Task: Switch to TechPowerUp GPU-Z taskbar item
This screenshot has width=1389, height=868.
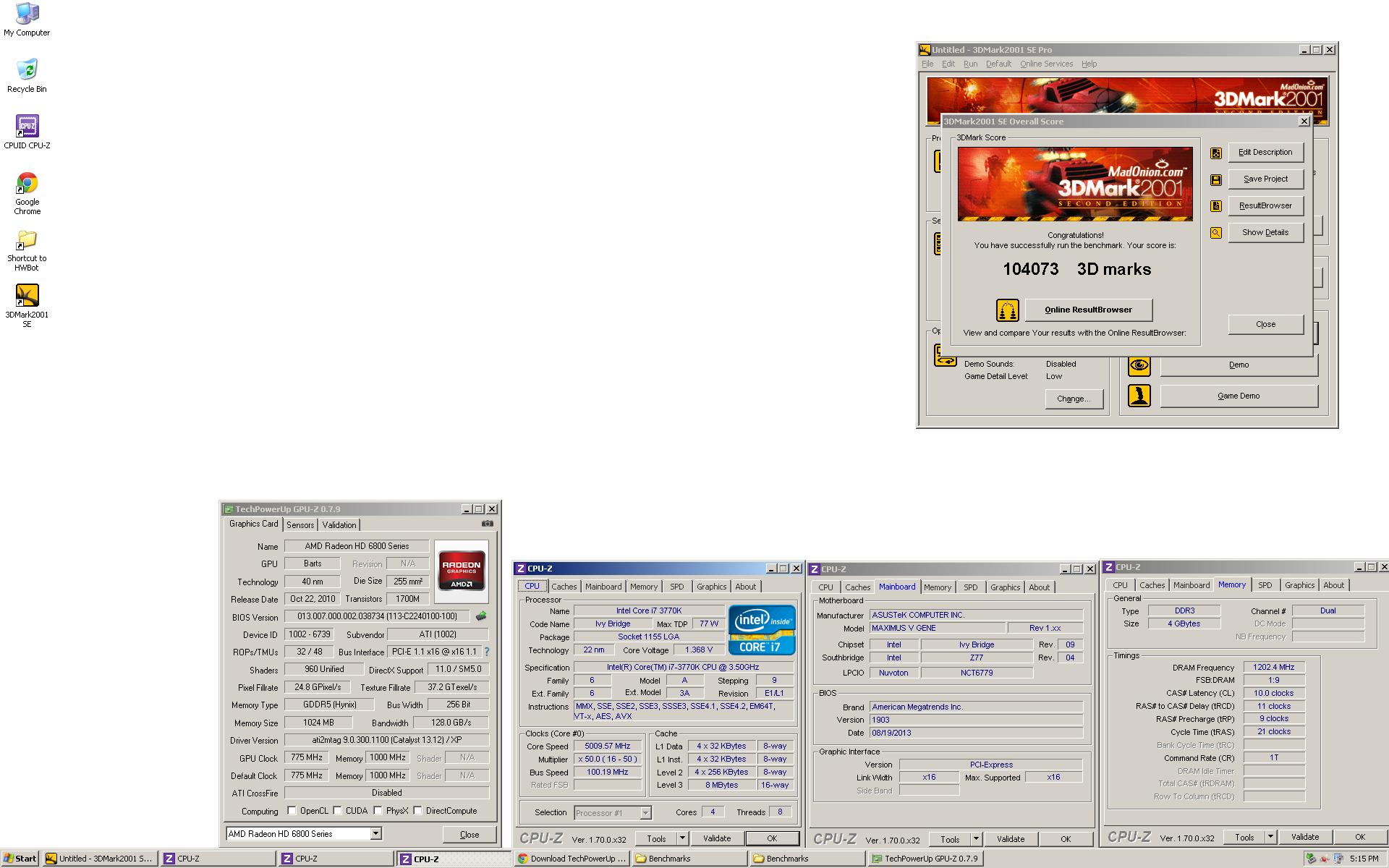Action: pos(925,859)
